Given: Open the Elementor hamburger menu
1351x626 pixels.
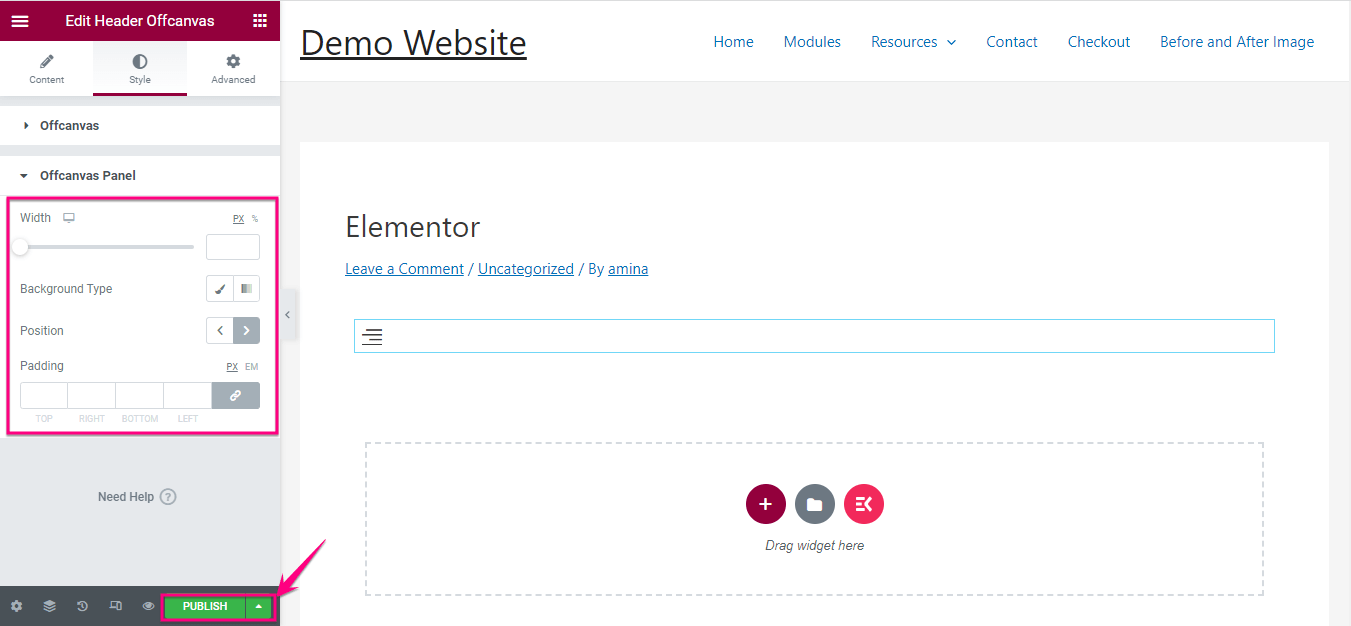Looking at the screenshot, I should (20, 21).
